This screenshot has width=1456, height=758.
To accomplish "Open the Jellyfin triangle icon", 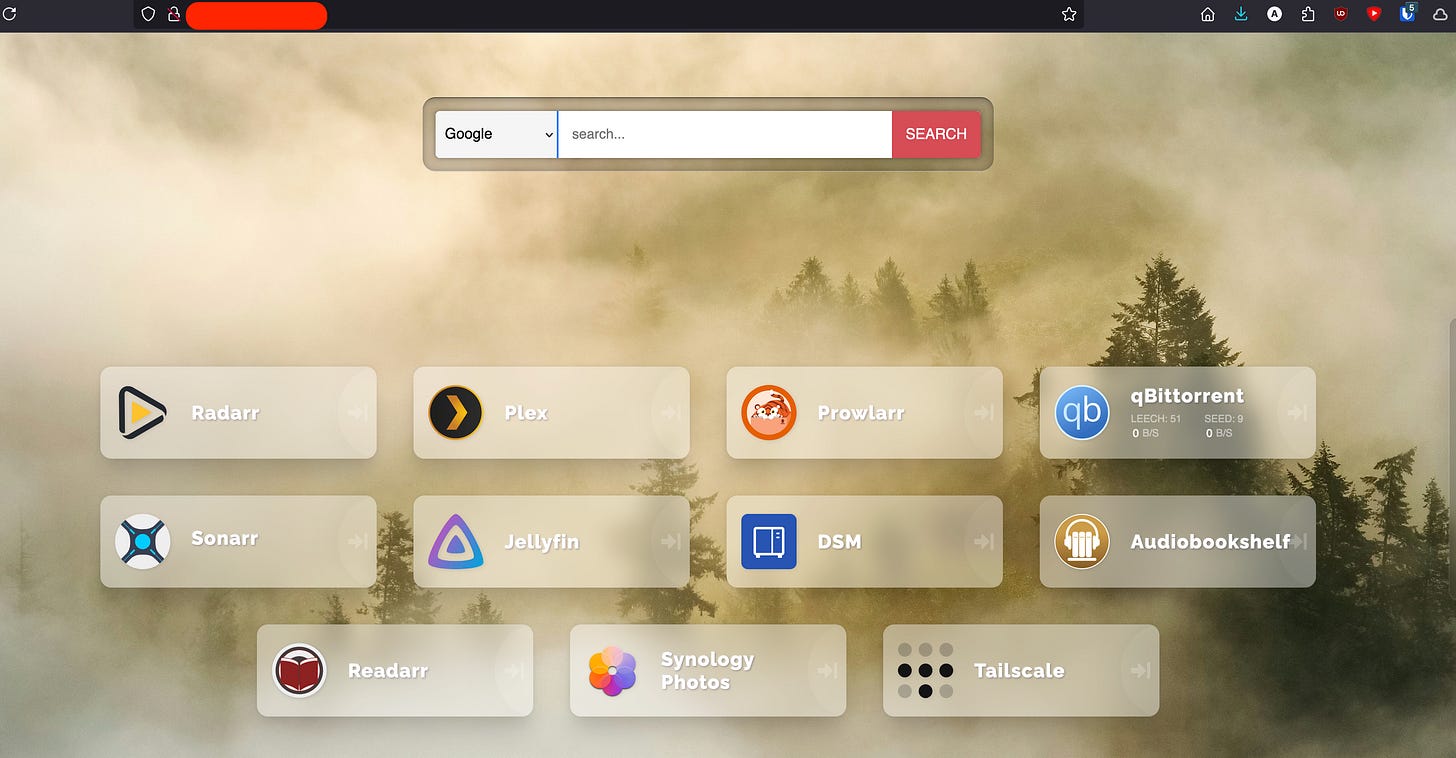I will click(455, 541).
